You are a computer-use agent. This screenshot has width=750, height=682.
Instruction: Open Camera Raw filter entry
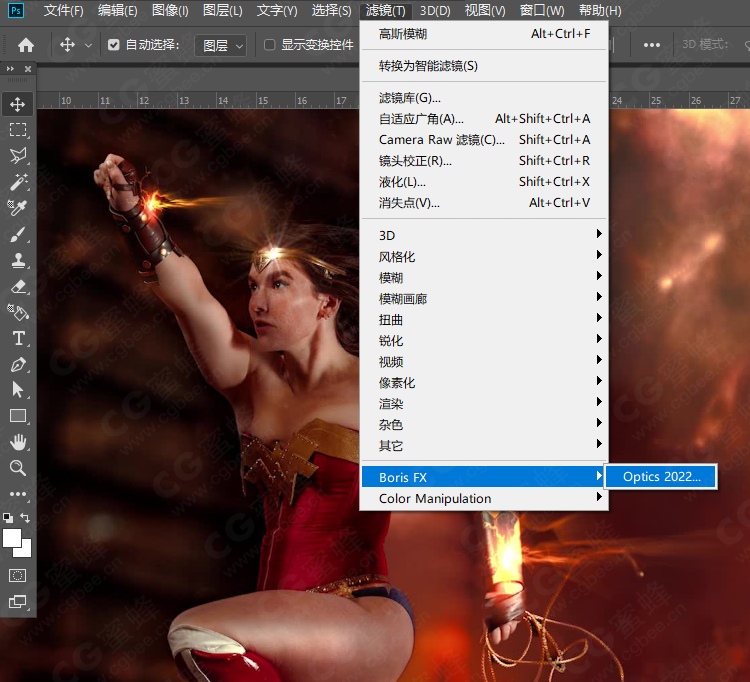(x=484, y=140)
